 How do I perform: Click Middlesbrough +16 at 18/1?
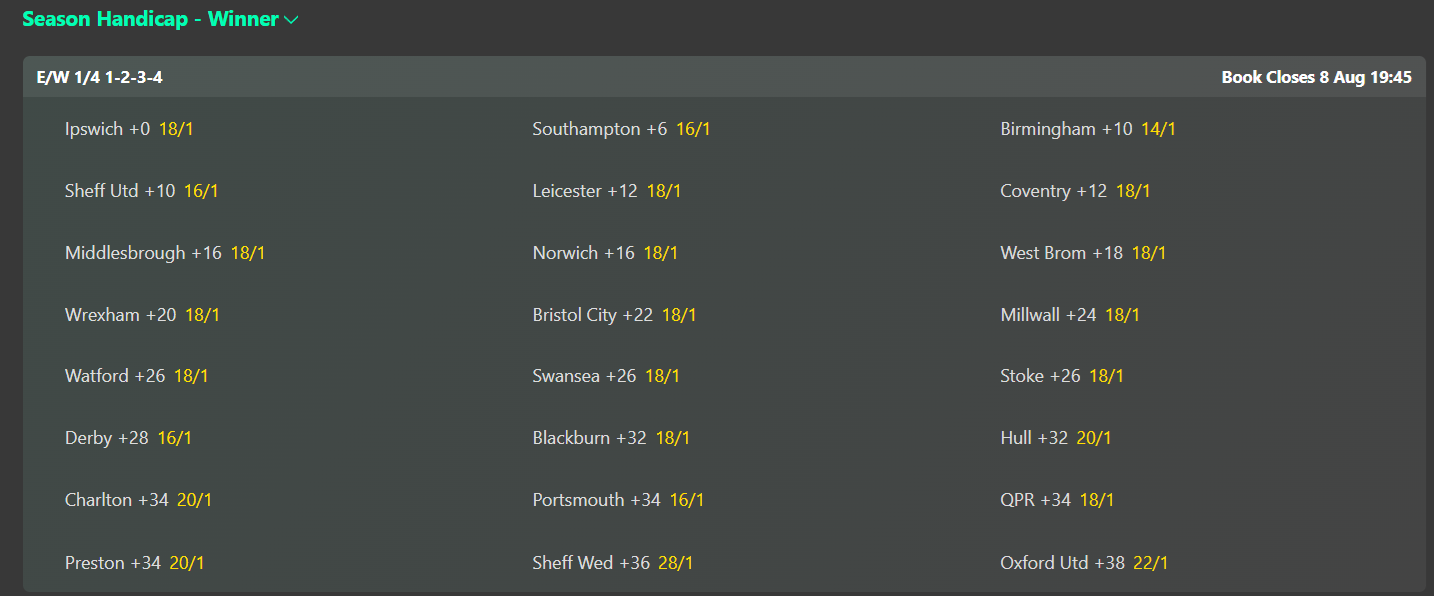pos(165,253)
